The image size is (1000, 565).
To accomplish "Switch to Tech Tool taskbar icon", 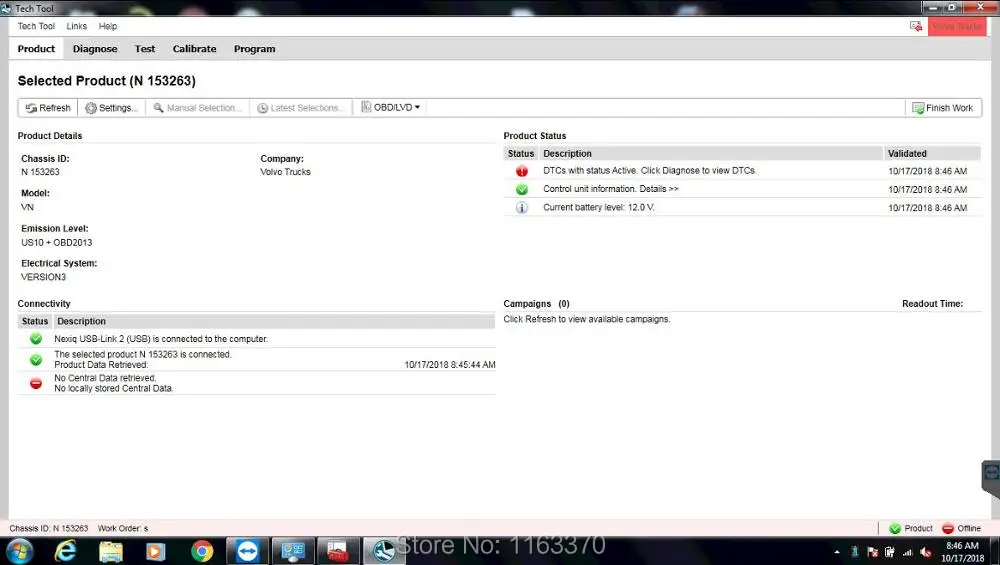I will coord(383,551).
